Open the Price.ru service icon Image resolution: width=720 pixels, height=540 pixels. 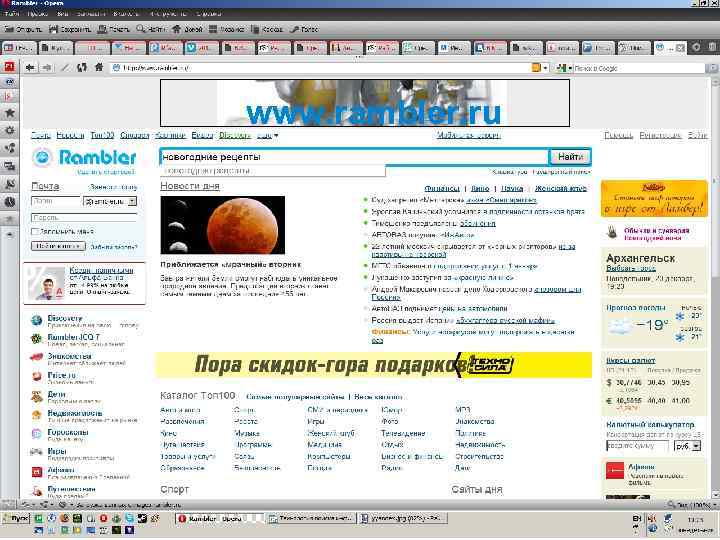(x=36, y=377)
